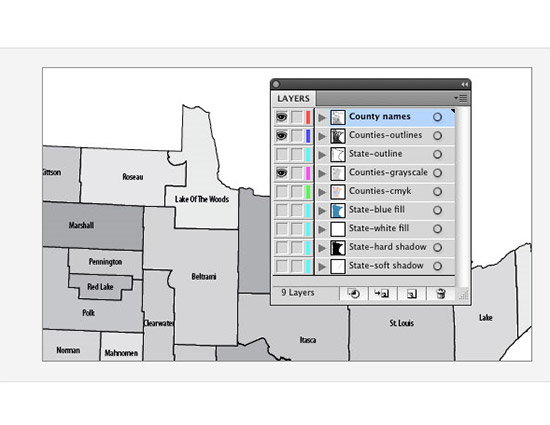The height and width of the screenshot is (425, 550).
Task: Click Create New Sublayer icon
Action: (382, 294)
